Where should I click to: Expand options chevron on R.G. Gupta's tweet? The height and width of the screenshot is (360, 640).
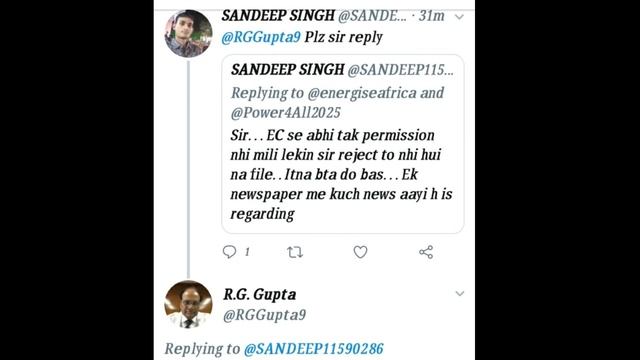tap(460, 293)
